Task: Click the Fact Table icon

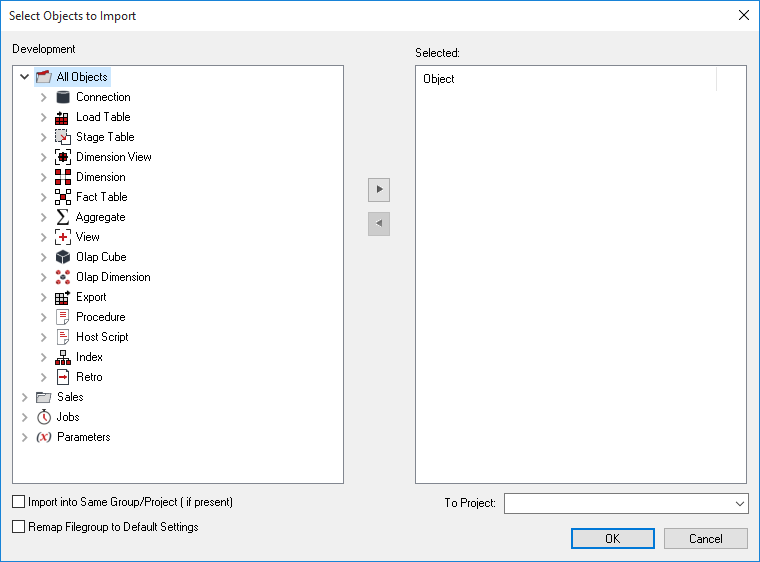Action: 63,197
